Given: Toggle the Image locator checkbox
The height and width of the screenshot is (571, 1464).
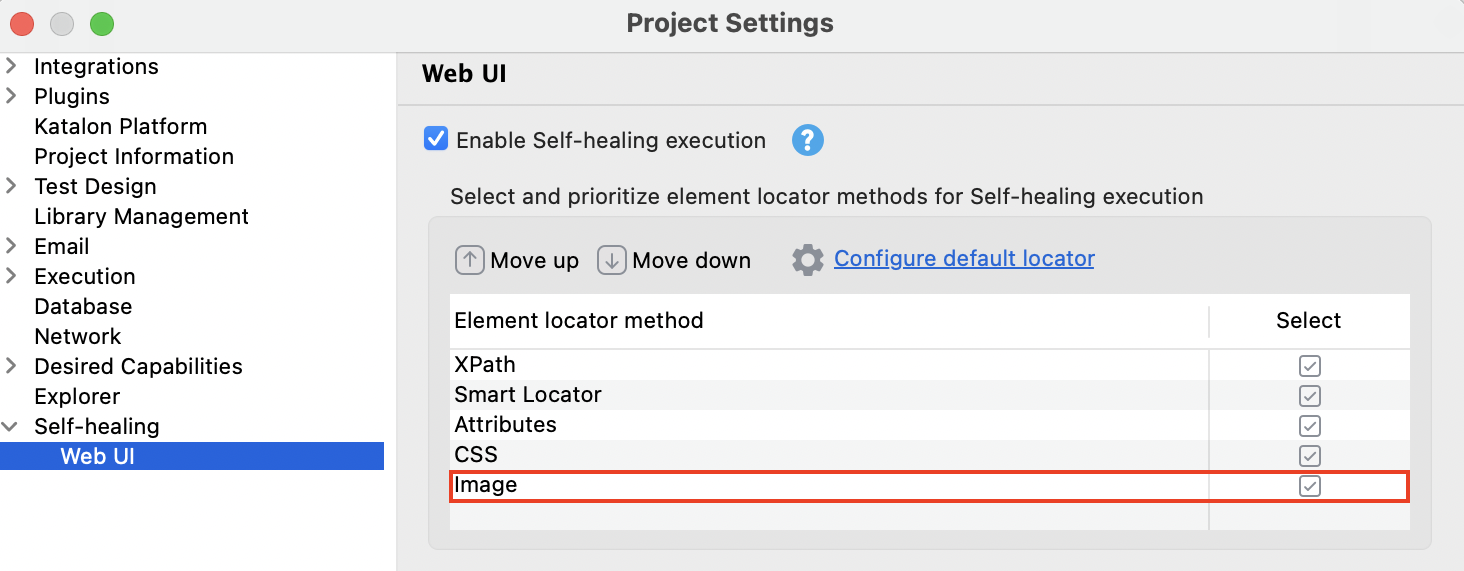Looking at the screenshot, I should pyautogui.click(x=1309, y=486).
